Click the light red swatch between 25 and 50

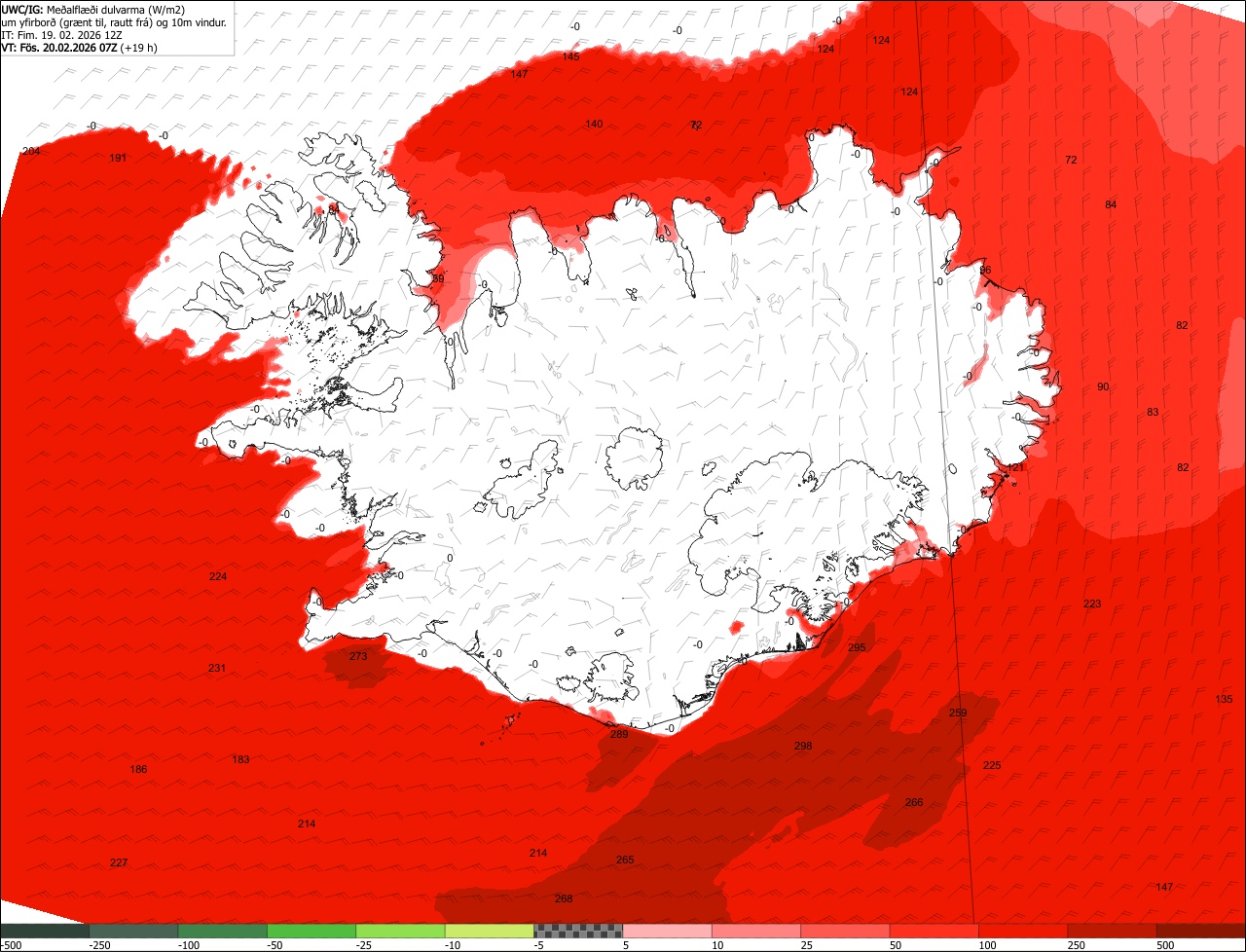coord(845,931)
